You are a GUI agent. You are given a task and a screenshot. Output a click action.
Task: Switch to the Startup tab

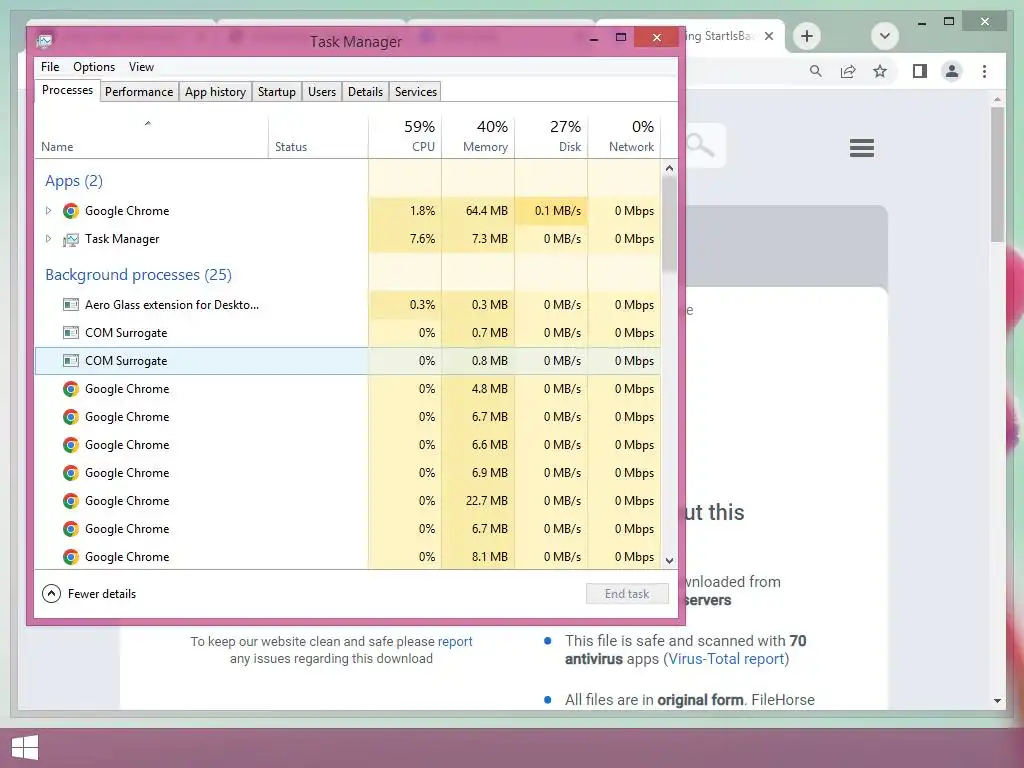coord(277,92)
